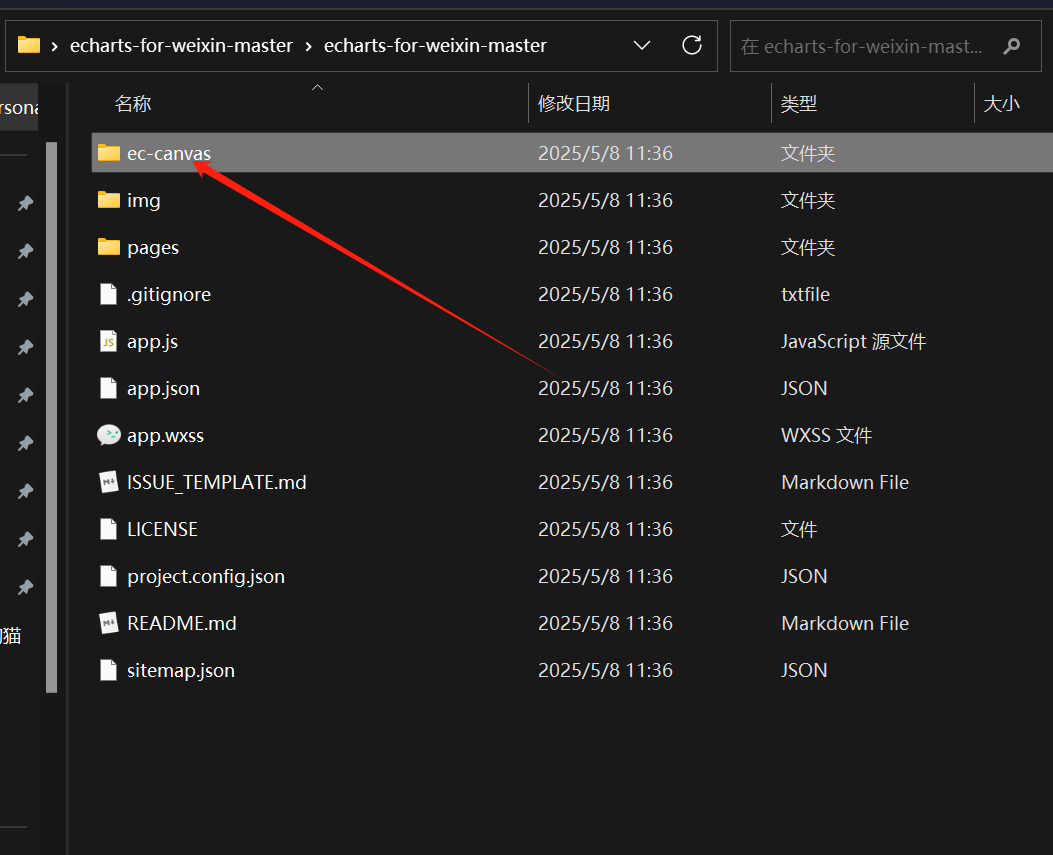
Task: Refresh the current folder view
Action: (x=692, y=46)
